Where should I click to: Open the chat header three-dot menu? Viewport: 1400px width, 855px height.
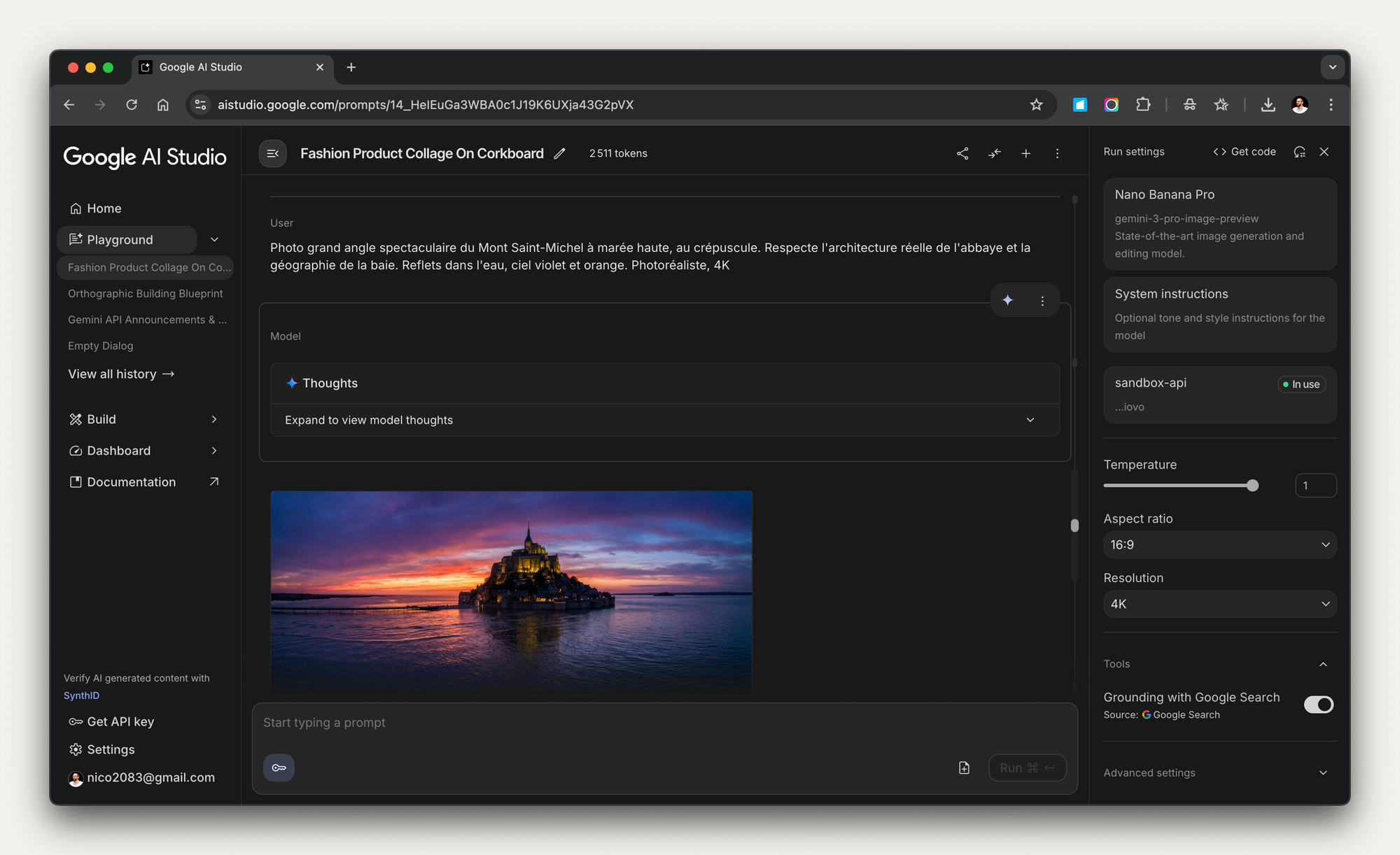[x=1057, y=153]
